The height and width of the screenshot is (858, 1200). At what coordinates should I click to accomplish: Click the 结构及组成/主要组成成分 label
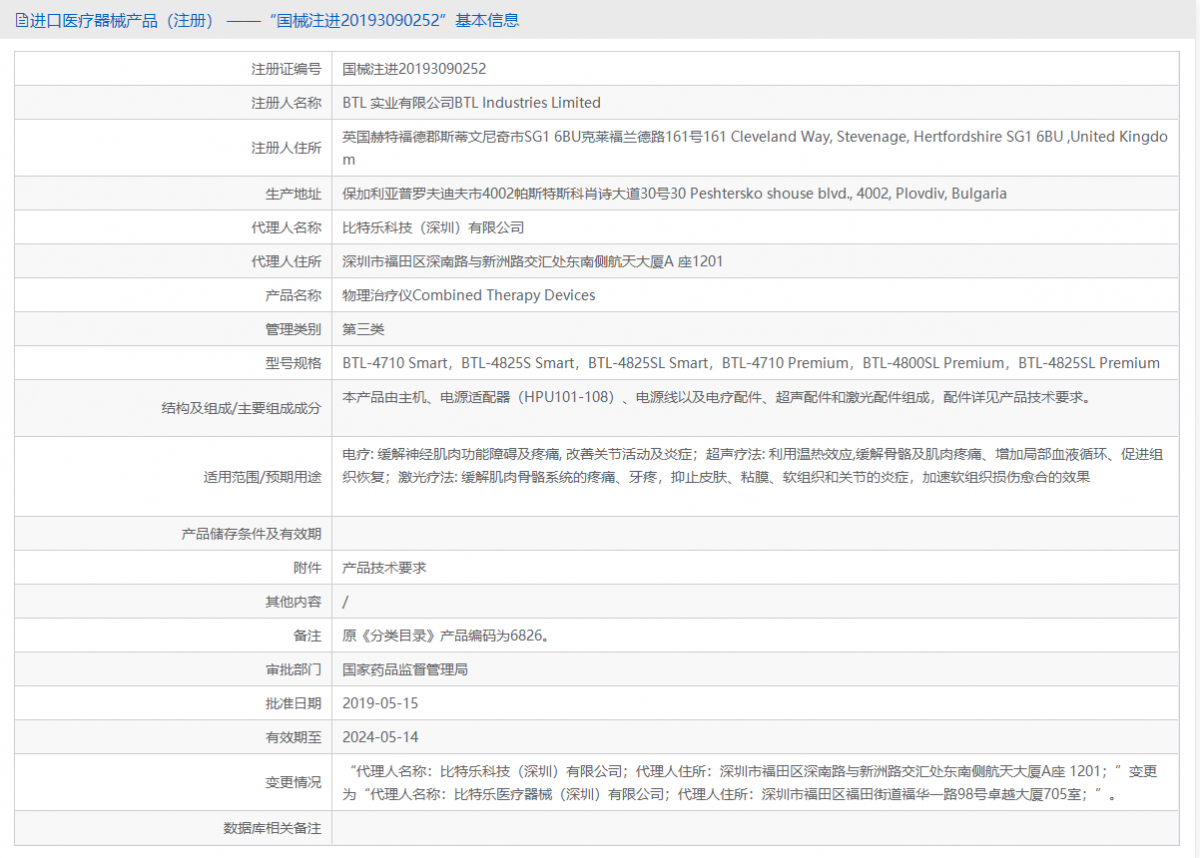pos(241,408)
